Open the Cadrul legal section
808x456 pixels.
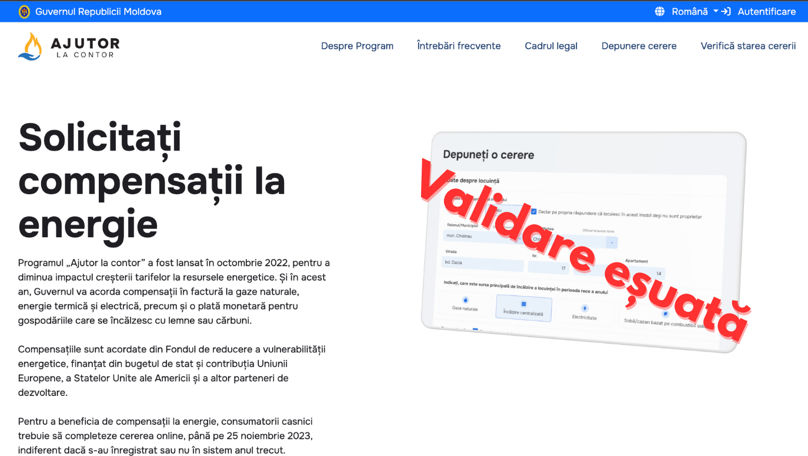pyautogui.click(x=551, y=46)
